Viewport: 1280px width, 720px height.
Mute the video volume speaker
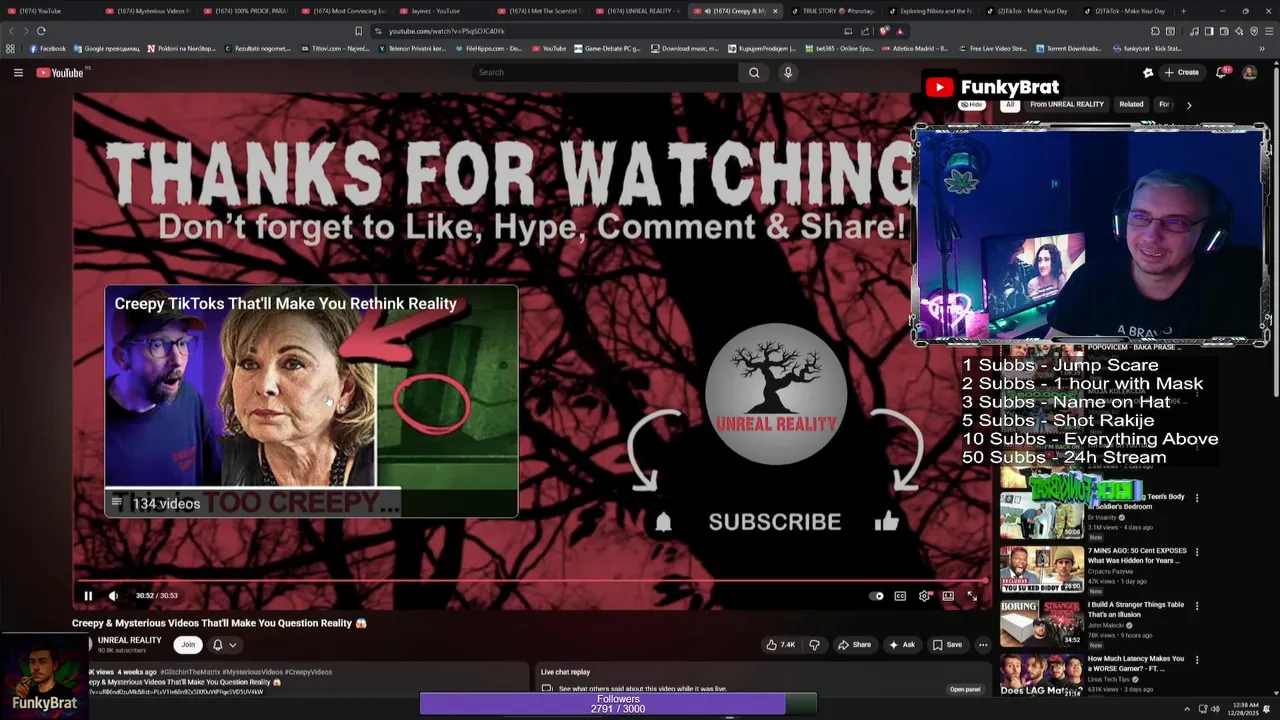coord(113,596)
